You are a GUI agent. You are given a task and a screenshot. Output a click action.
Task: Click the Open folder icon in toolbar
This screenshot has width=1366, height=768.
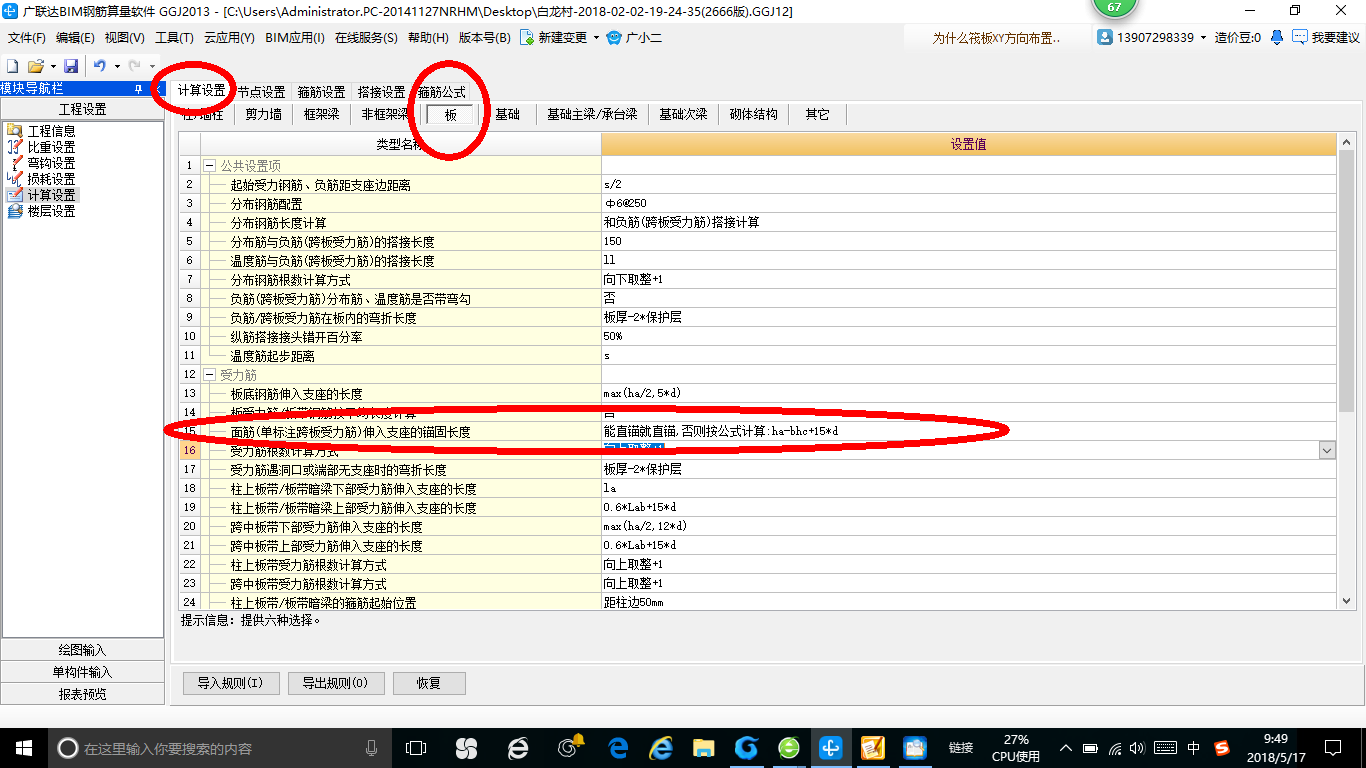pyautogui.click(x=35, y=66)
